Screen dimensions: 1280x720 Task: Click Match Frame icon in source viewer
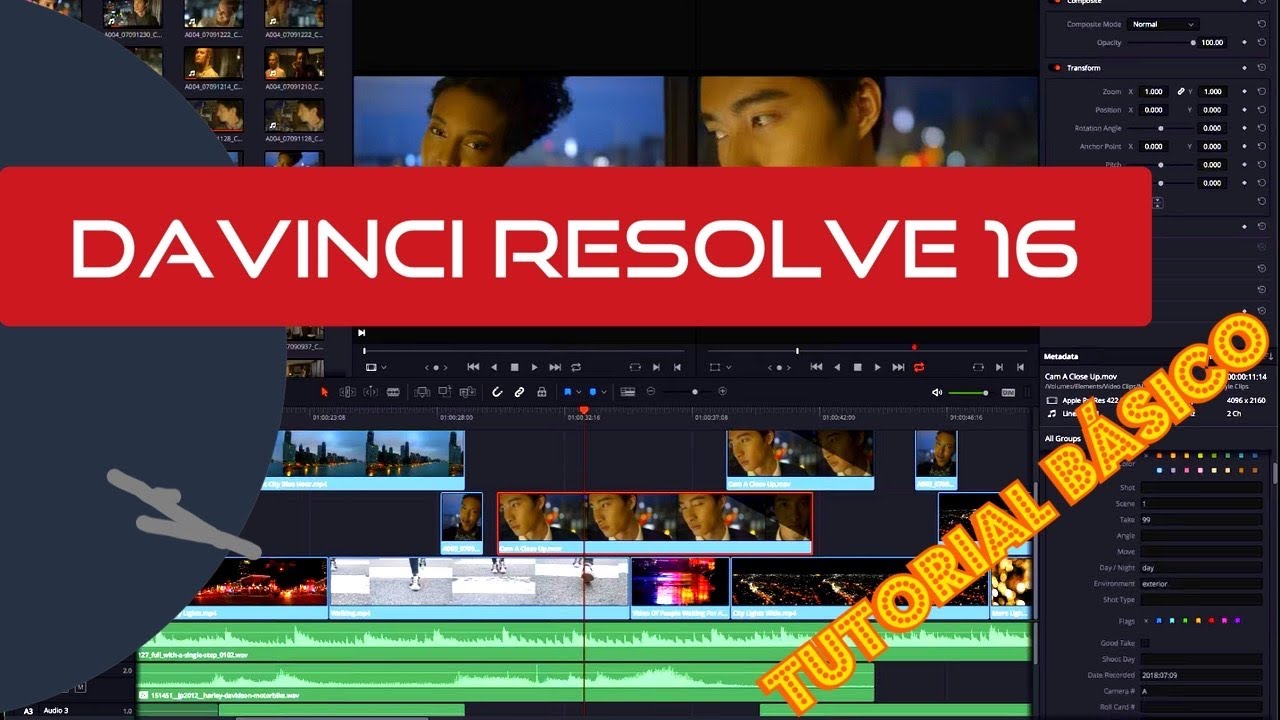coord(635,367)
